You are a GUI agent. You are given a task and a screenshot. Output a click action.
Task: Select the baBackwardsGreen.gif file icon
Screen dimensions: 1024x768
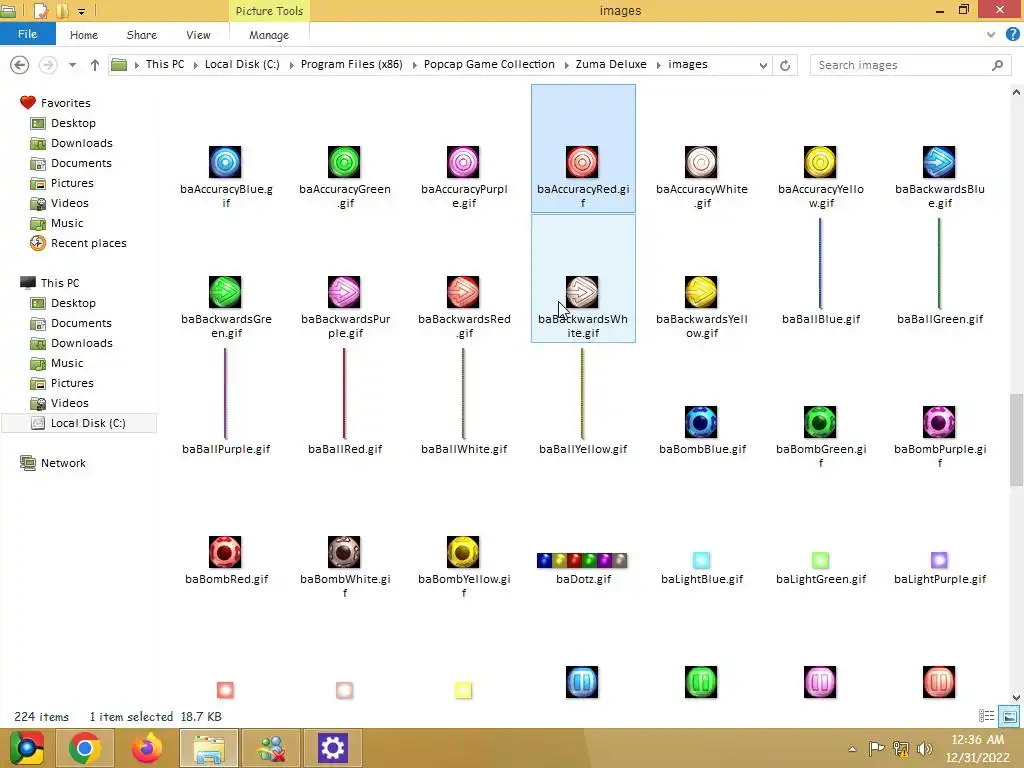pyautogui.click(x=225, y=292)
